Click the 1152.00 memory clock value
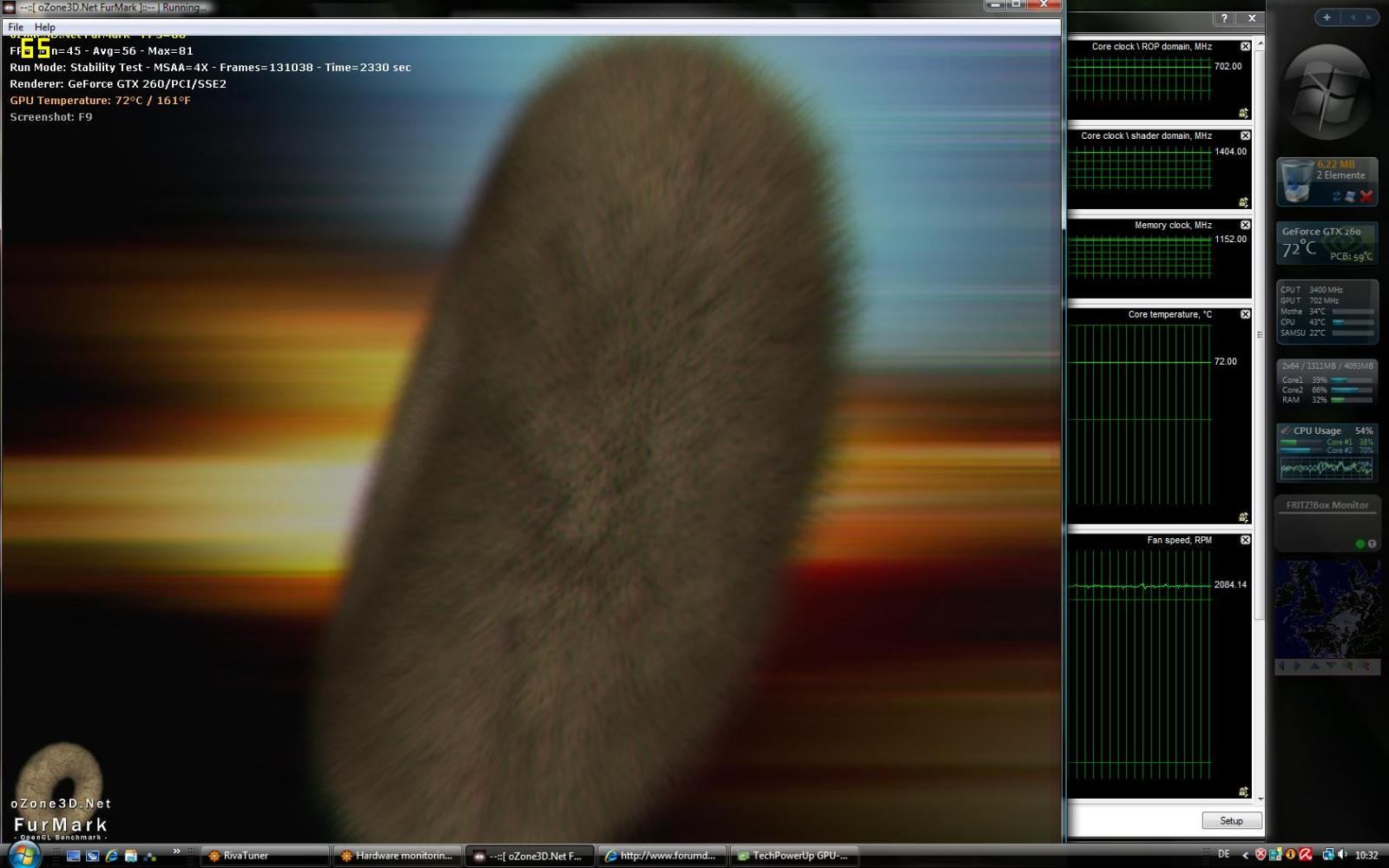The width and height of the screenshot is (1389, 868). click(1230, 239)
